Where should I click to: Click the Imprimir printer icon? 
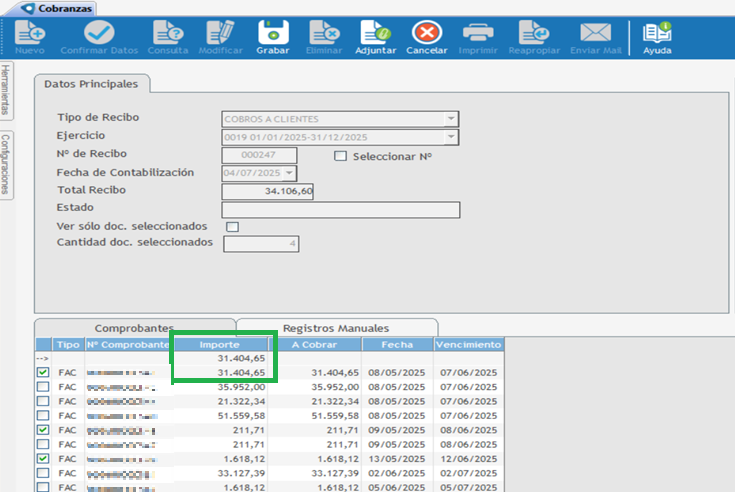click(478, 34)
